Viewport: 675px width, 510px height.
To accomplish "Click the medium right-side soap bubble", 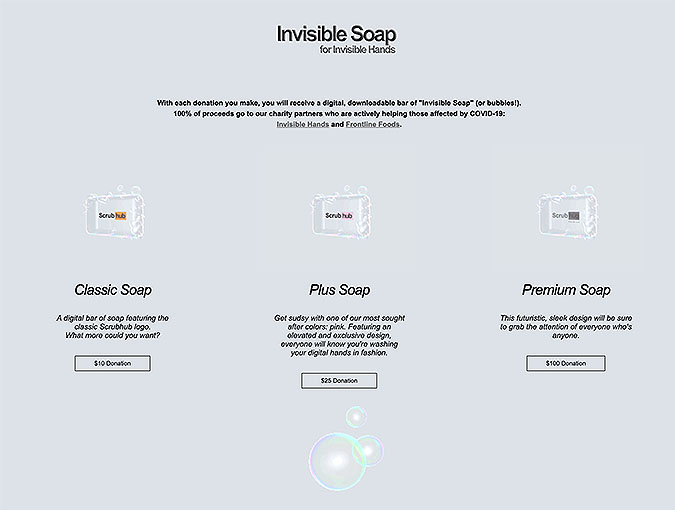I will point(369,451).
